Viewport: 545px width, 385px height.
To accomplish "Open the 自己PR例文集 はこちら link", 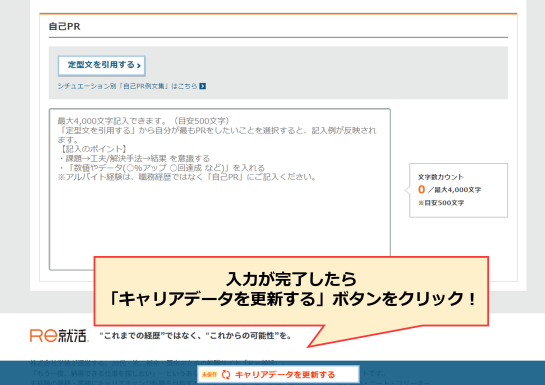I will [x=132, y=86].
